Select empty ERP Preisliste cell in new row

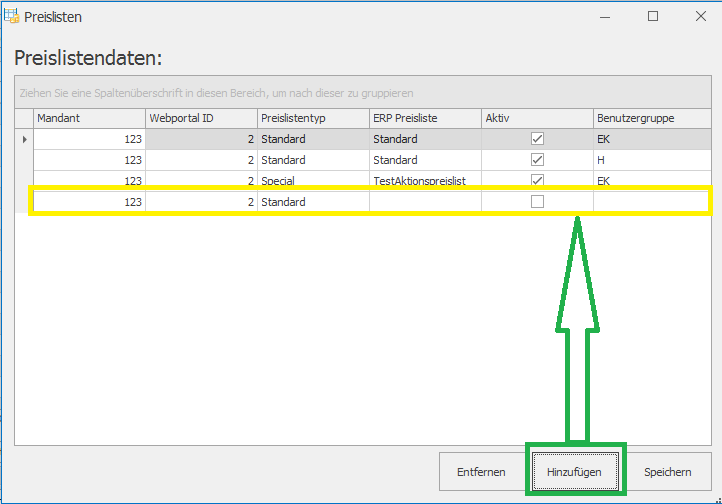click(x=425, y=202)
